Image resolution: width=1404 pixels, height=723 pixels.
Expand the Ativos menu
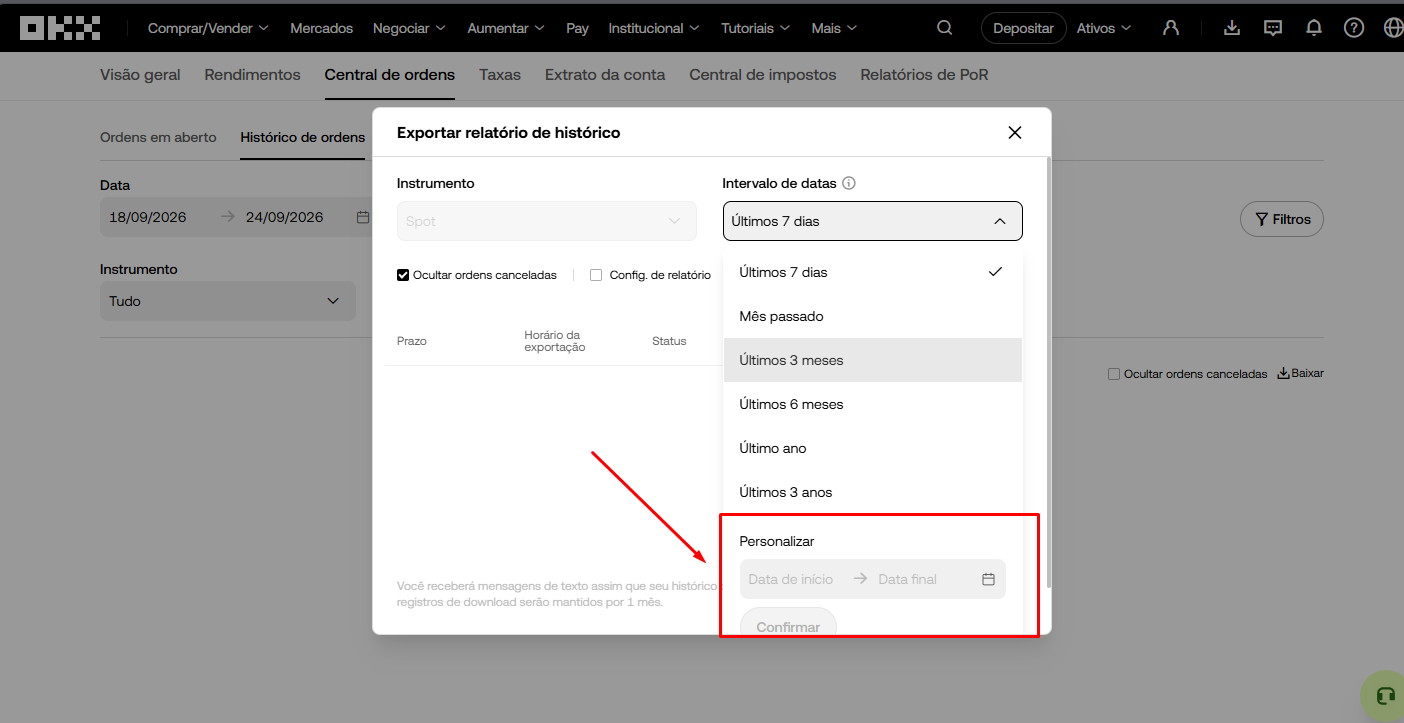[1104, 28]
